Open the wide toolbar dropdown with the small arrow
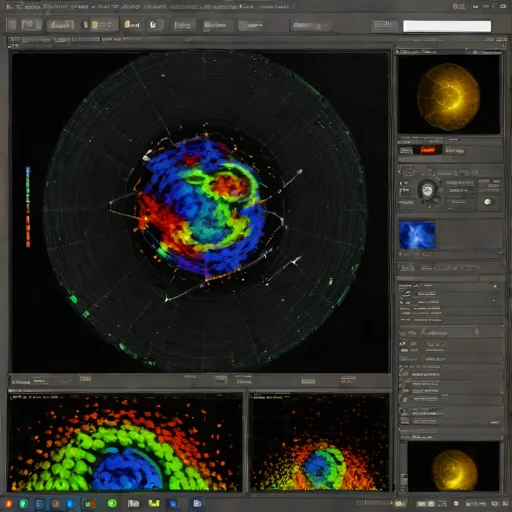 tap(311, 25)
